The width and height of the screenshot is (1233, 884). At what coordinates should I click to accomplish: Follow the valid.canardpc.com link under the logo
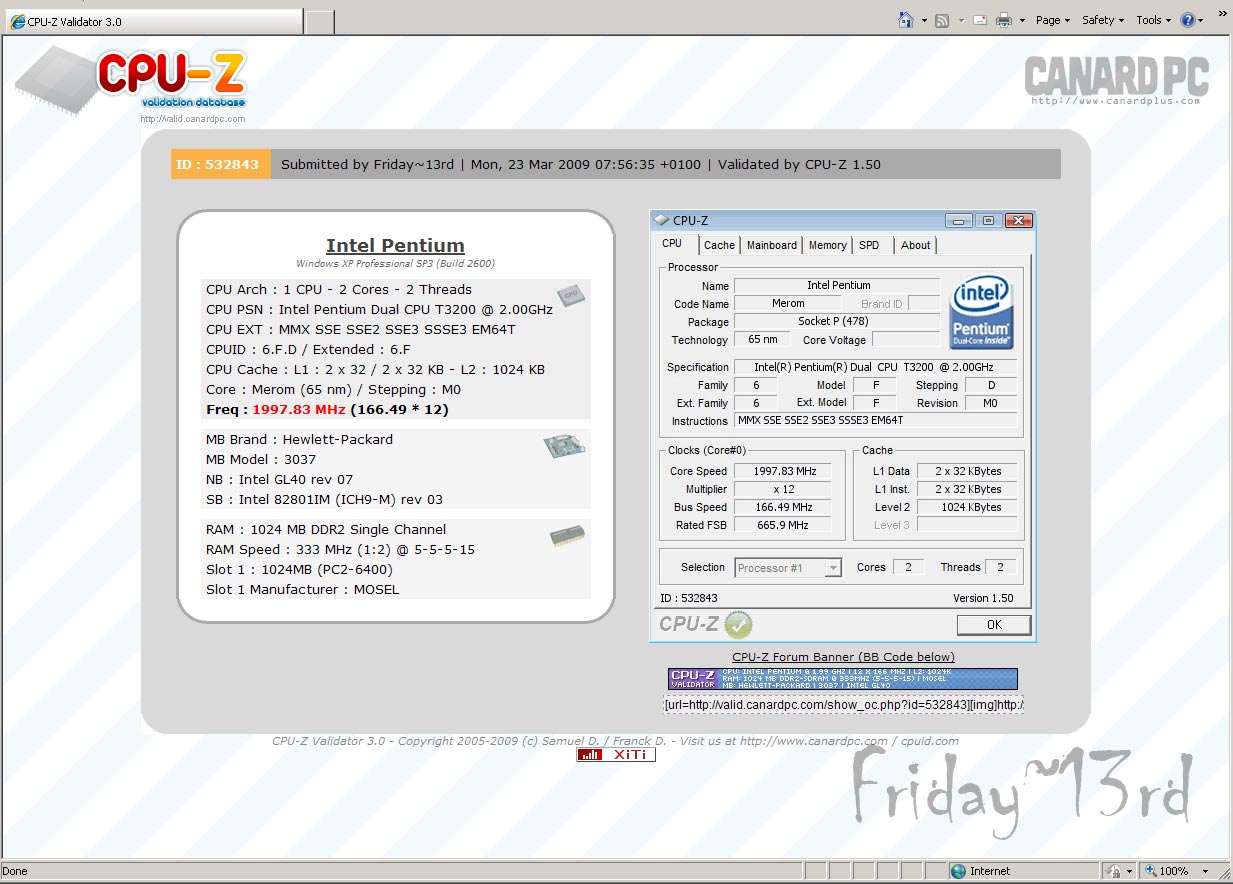pyautogui.click(x=193, y=119)
